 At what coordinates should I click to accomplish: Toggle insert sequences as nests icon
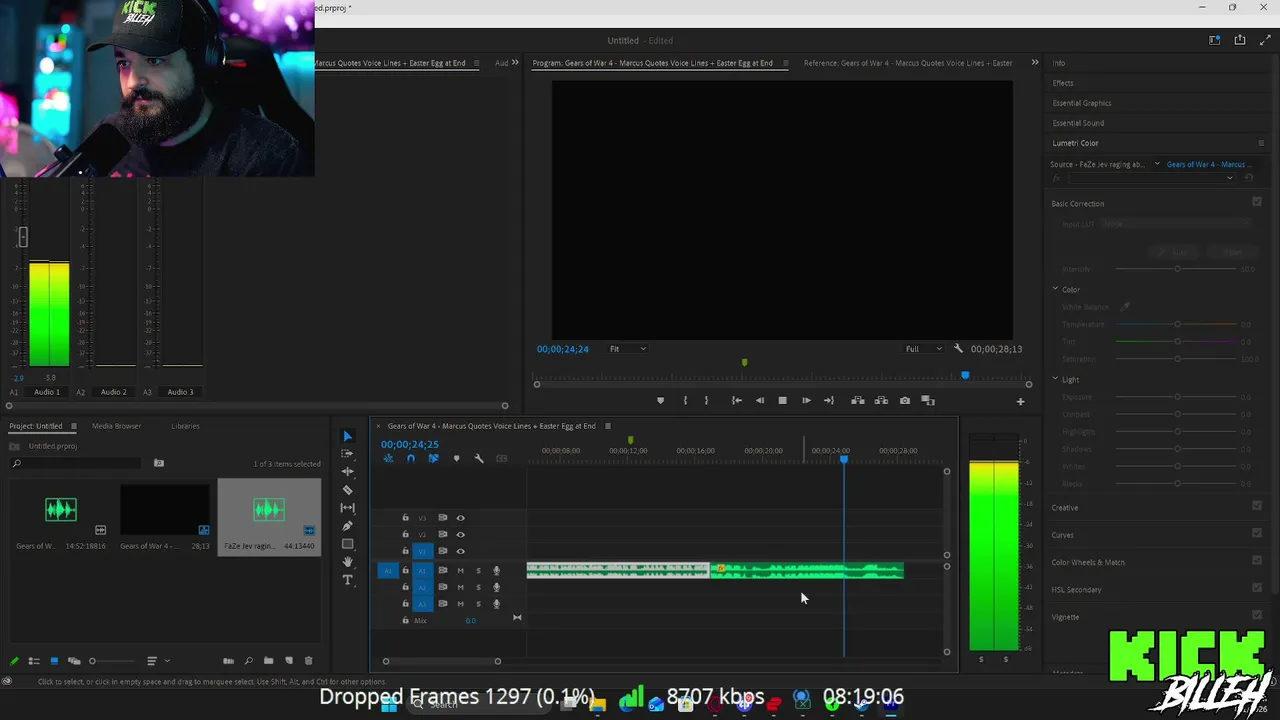click(388, 458)
